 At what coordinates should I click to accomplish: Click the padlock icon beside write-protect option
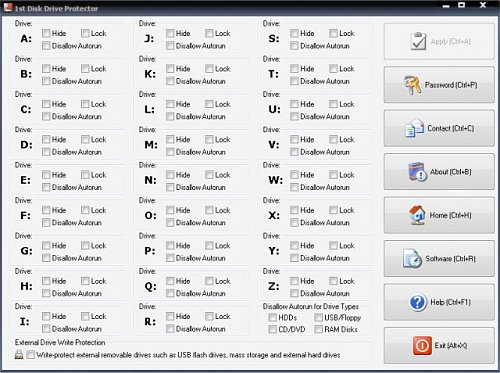(19, 355)
